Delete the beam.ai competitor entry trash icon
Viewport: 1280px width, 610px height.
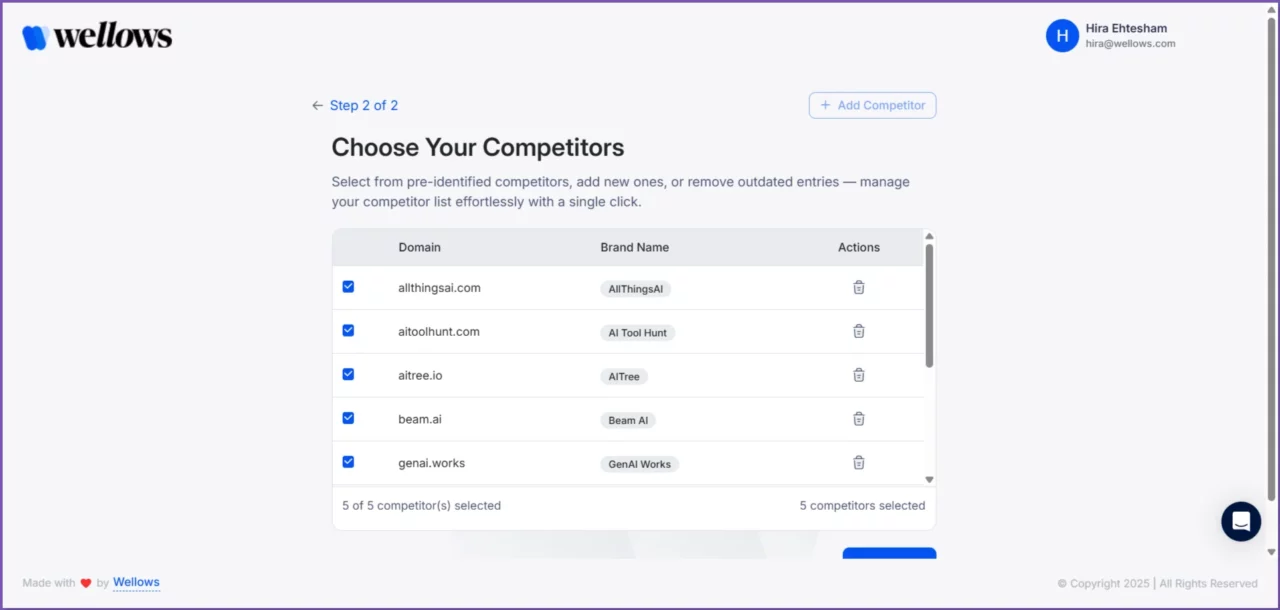tap(858, 419)
